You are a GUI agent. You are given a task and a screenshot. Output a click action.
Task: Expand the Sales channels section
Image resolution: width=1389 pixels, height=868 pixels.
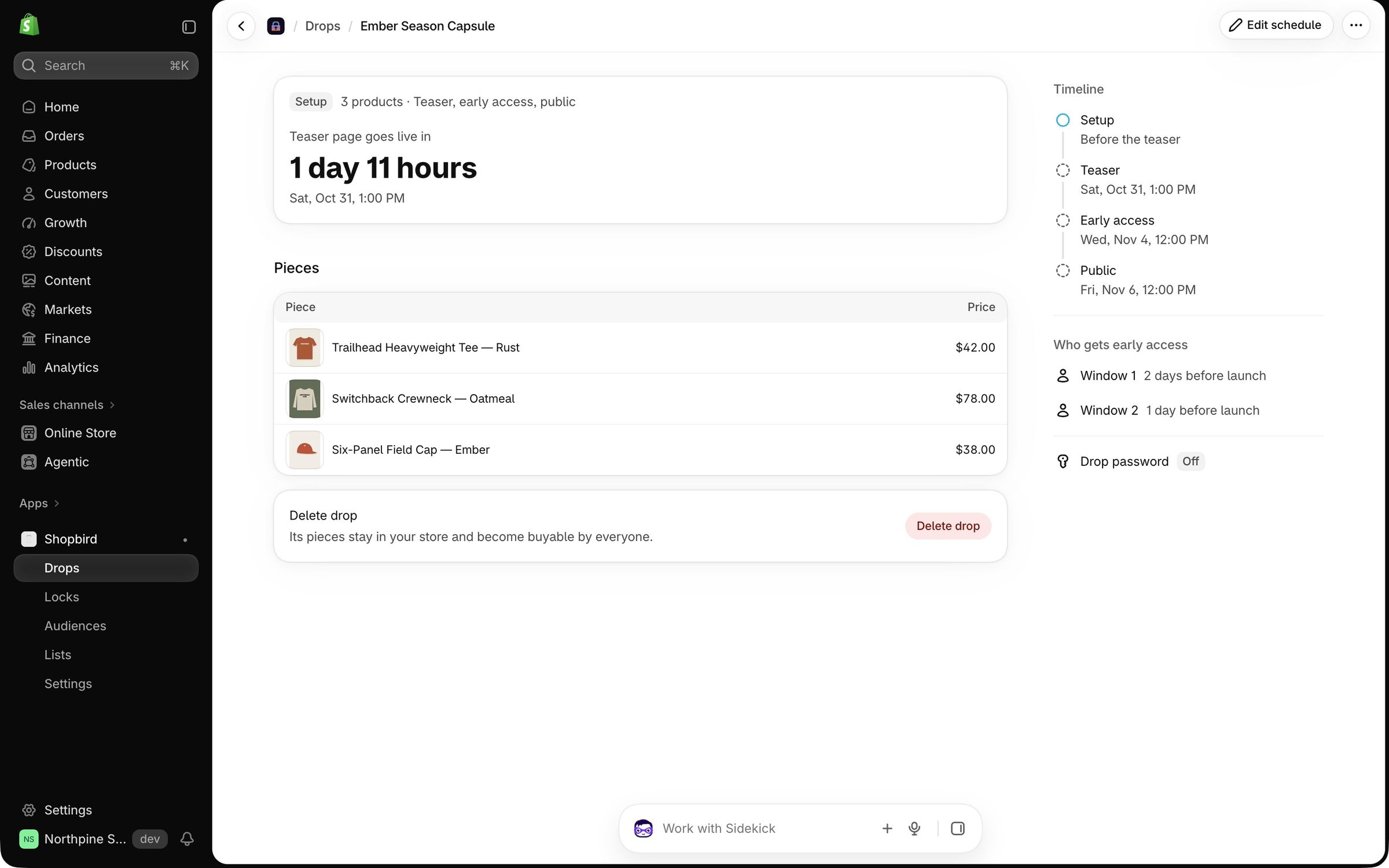[x=67, y=405]
